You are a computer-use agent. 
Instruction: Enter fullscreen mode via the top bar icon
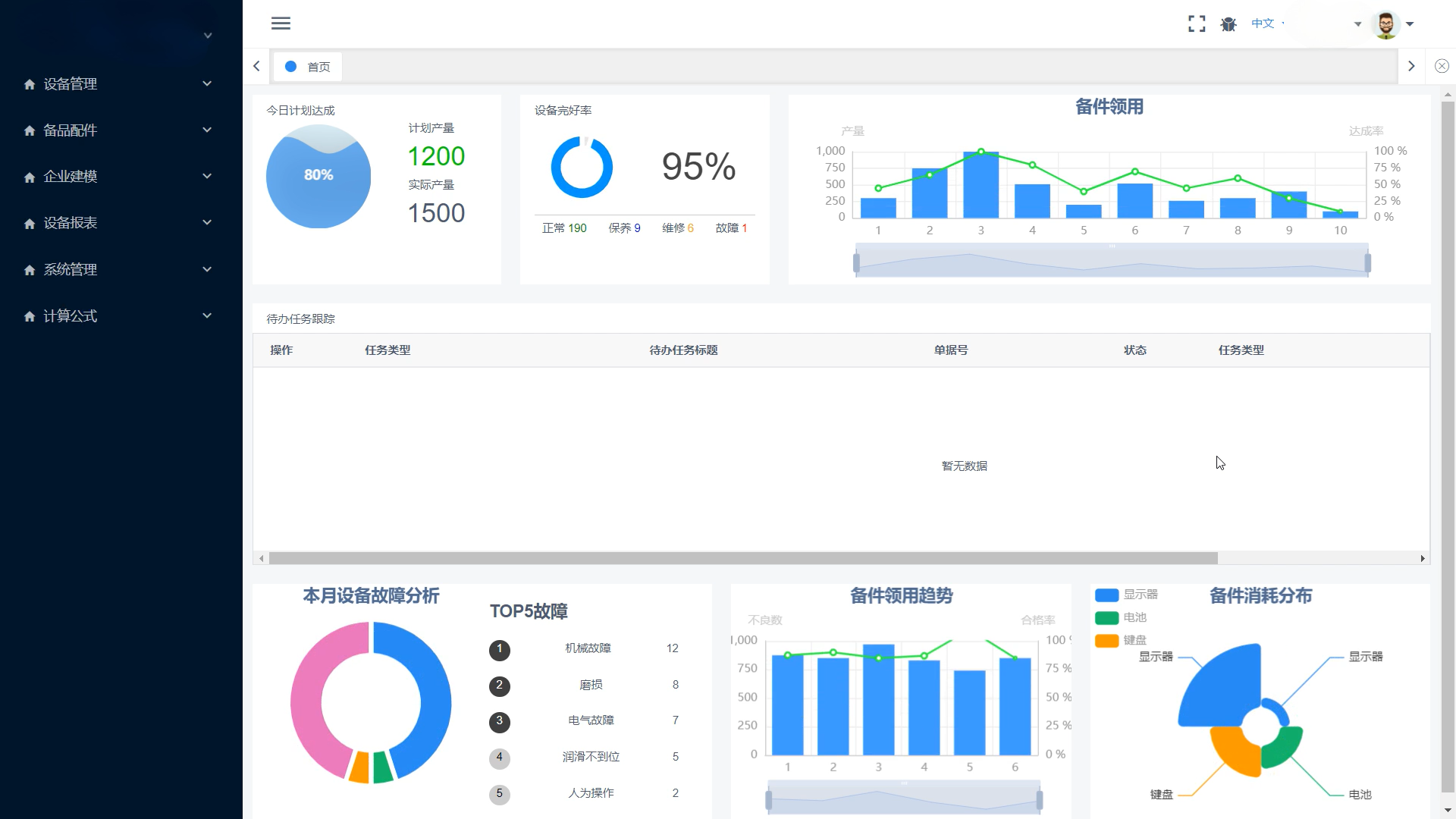[x=1197, y=24]
